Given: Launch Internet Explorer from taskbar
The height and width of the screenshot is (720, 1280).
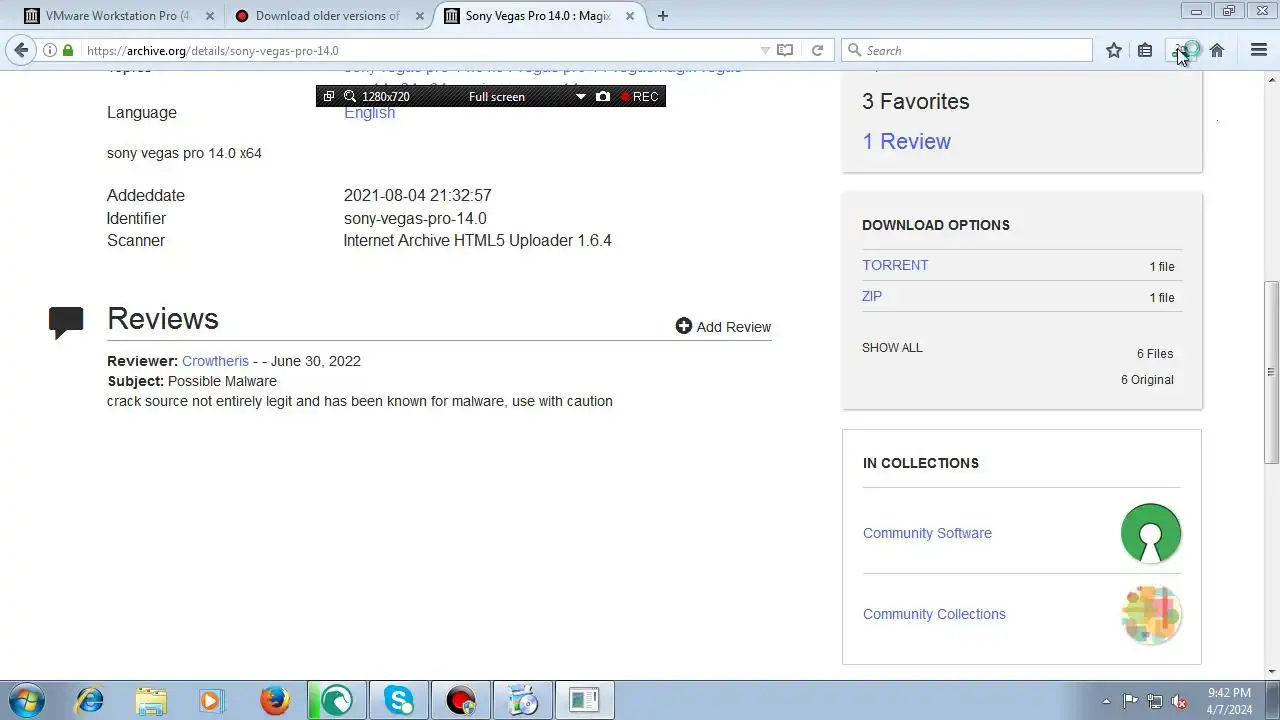Looking at the screenshot, I should click(x=89, y=700).
